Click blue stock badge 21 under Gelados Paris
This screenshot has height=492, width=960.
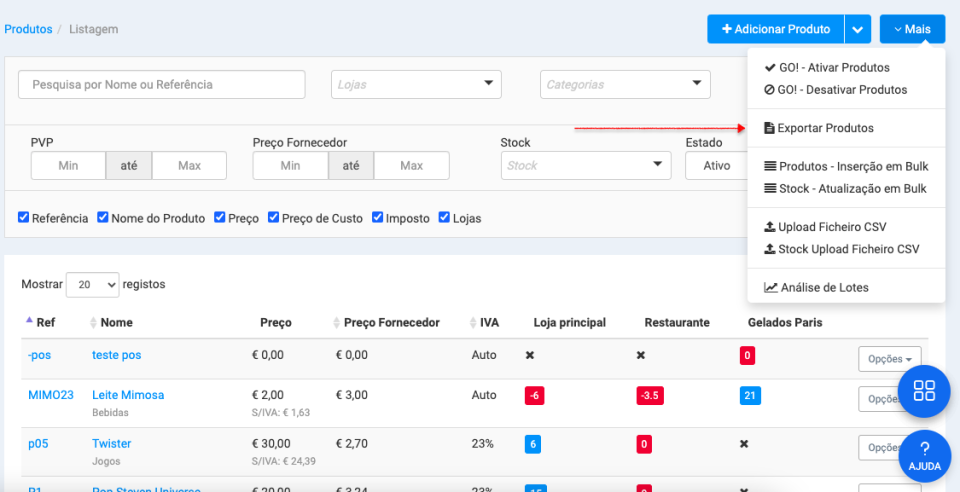[x=750, y=395]
